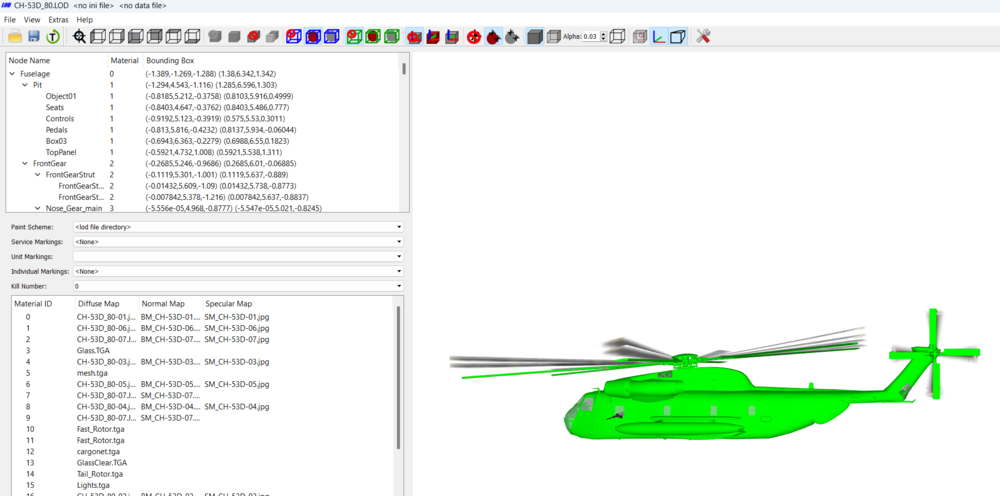Image resolution: width=1000 pixels, height=496 pixels.
Task: Toggle the solid gray cube shading button
Action: [x=535, y=37]
